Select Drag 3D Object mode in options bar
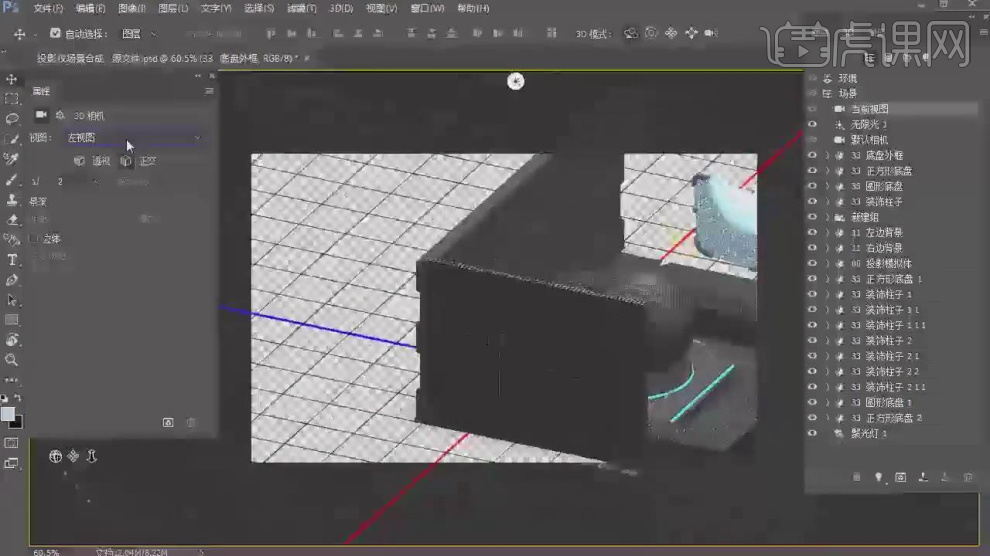Viewport: 990px width, 556px height. point(671,33)
